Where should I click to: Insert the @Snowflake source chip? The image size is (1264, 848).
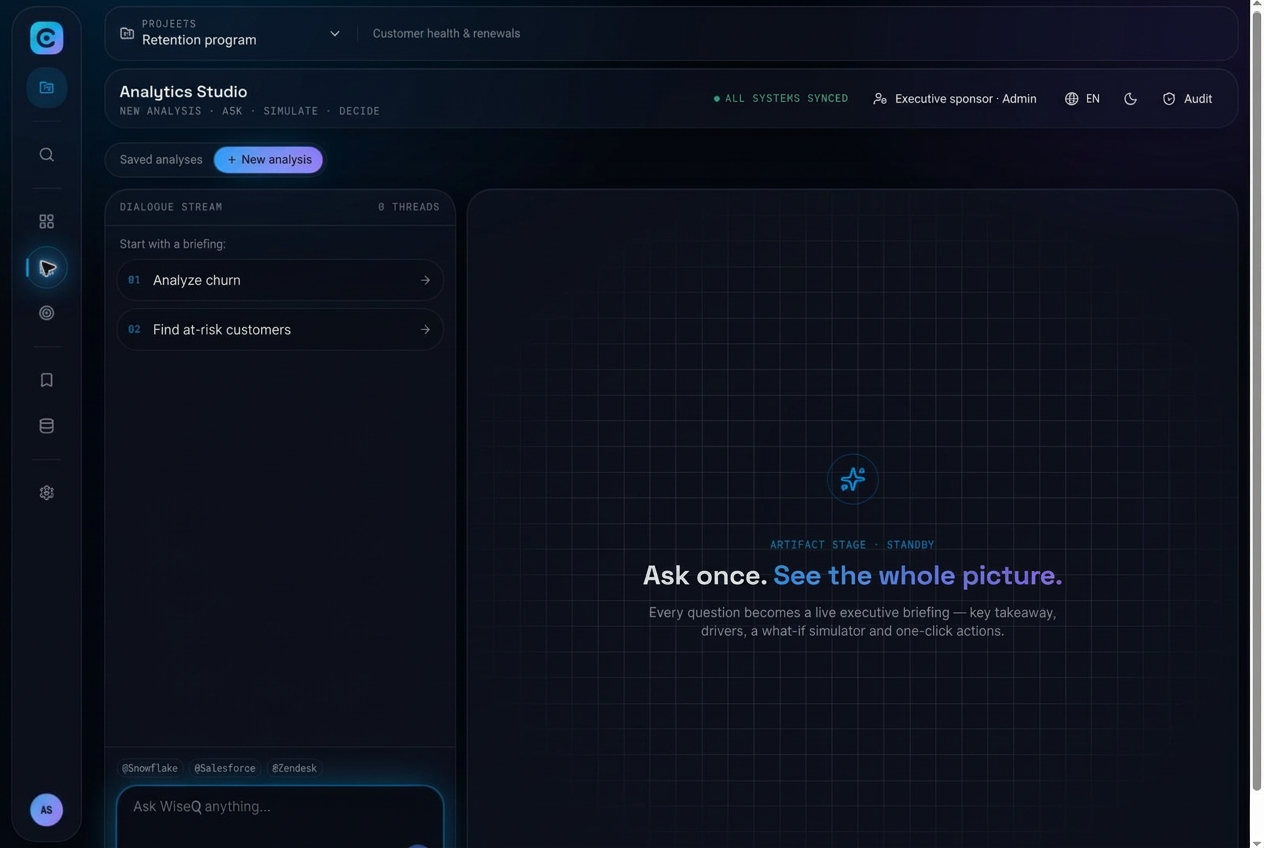coord(150,768)
